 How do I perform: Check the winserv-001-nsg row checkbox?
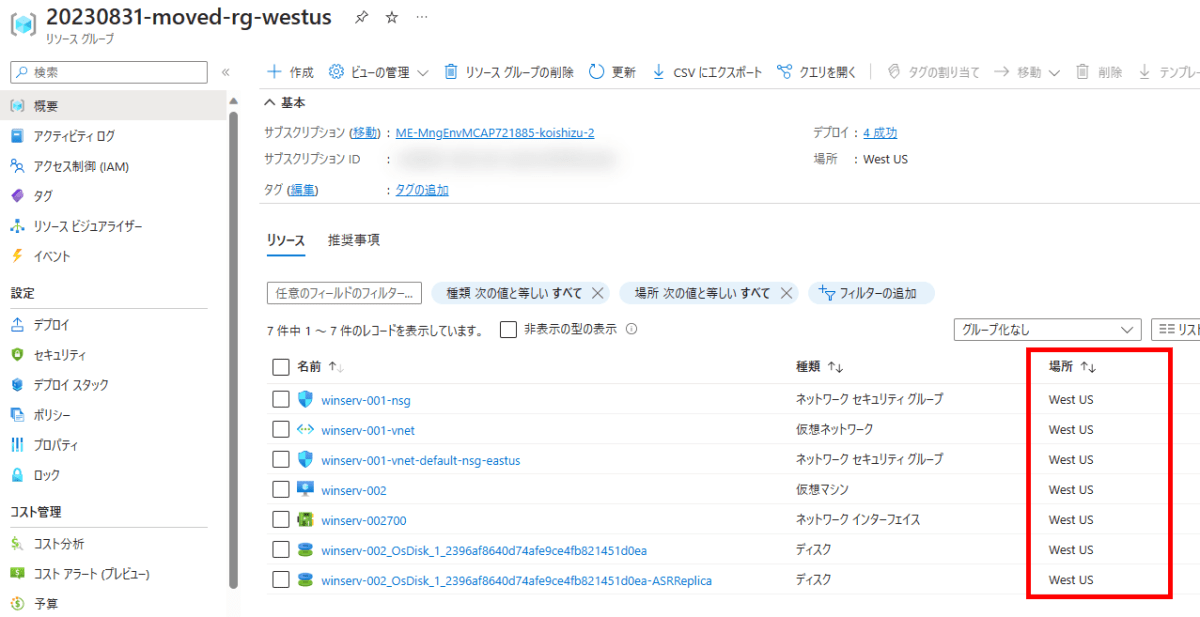tap(280, 400)
